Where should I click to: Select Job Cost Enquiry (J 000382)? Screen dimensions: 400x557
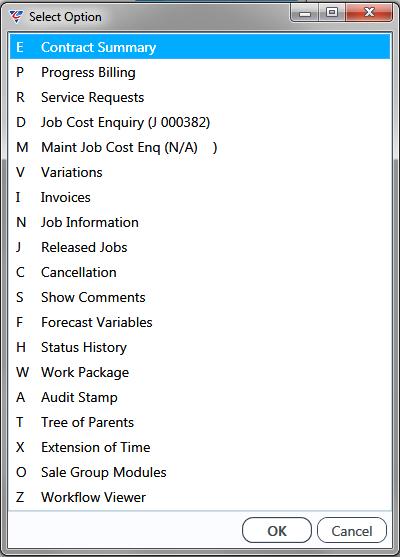[x=200, y=122]
